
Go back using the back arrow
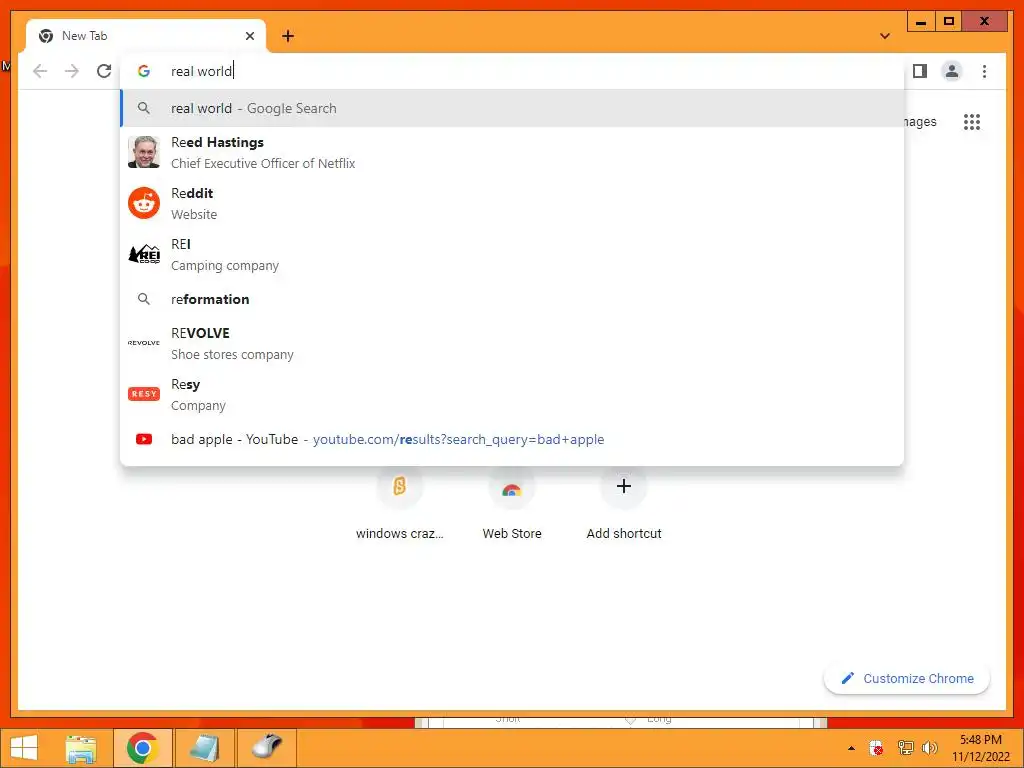point(40,71)
